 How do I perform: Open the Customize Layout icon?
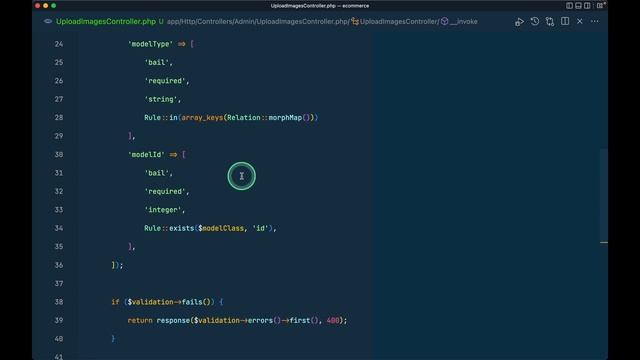coord(600,6)
